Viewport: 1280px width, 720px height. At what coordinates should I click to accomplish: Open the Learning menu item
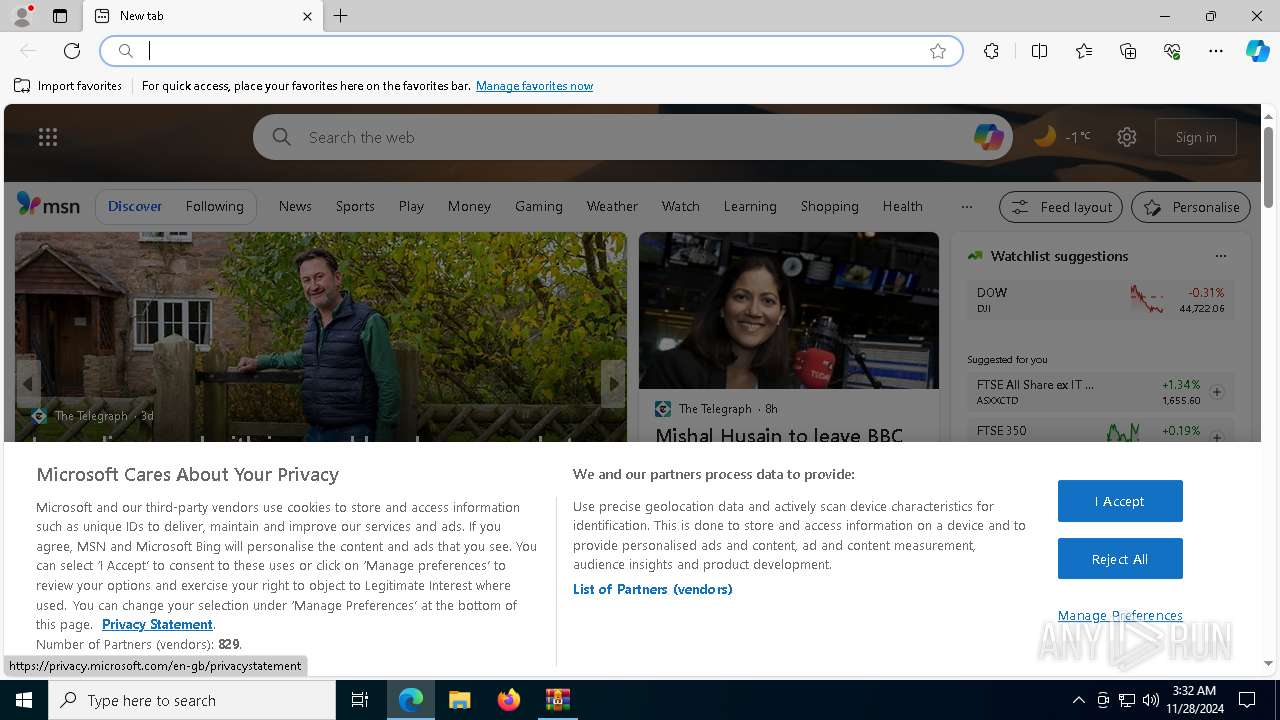[x=750, y=206]
